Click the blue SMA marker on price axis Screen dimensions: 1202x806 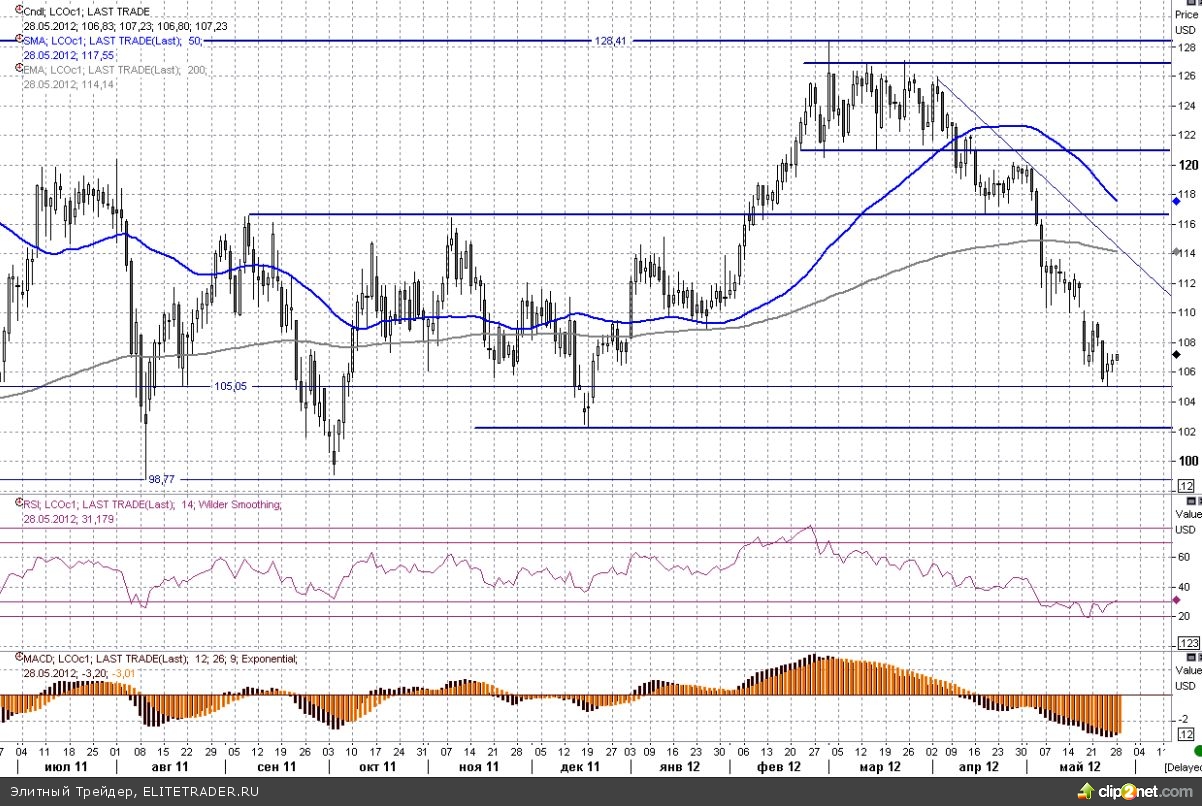pyautogui.click(x=1176, y=201)
